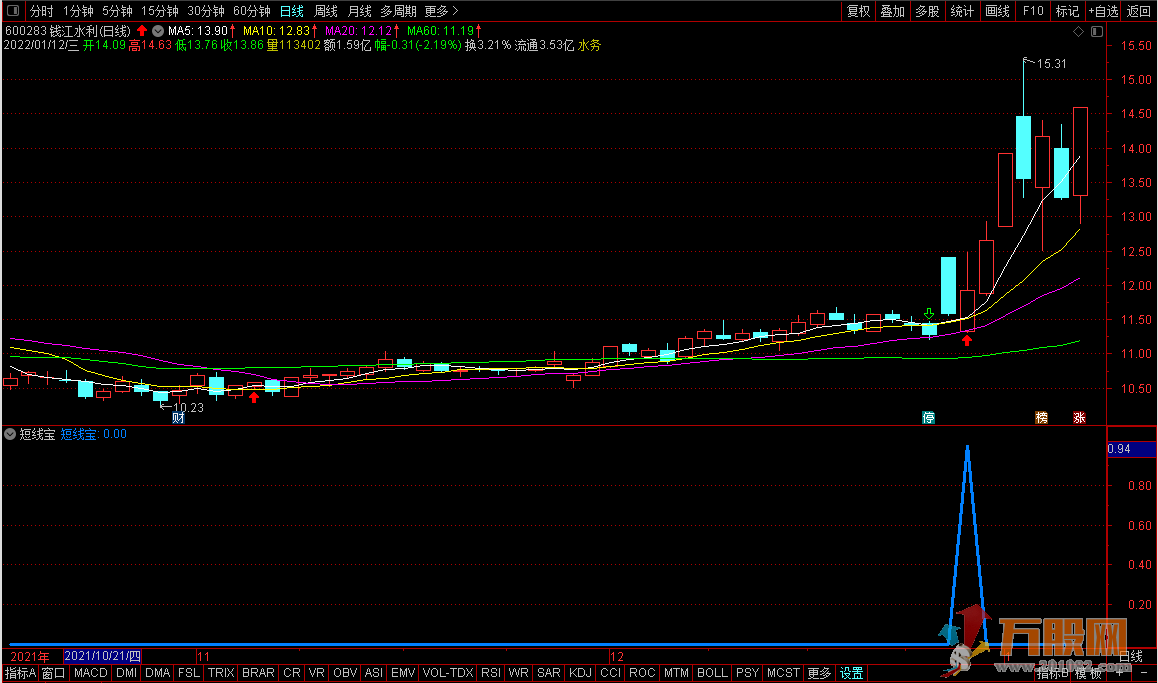This screenshot has width=1158, height=683.
Task: Click the green down arrow signal on the chart
Action: point(929,314)
